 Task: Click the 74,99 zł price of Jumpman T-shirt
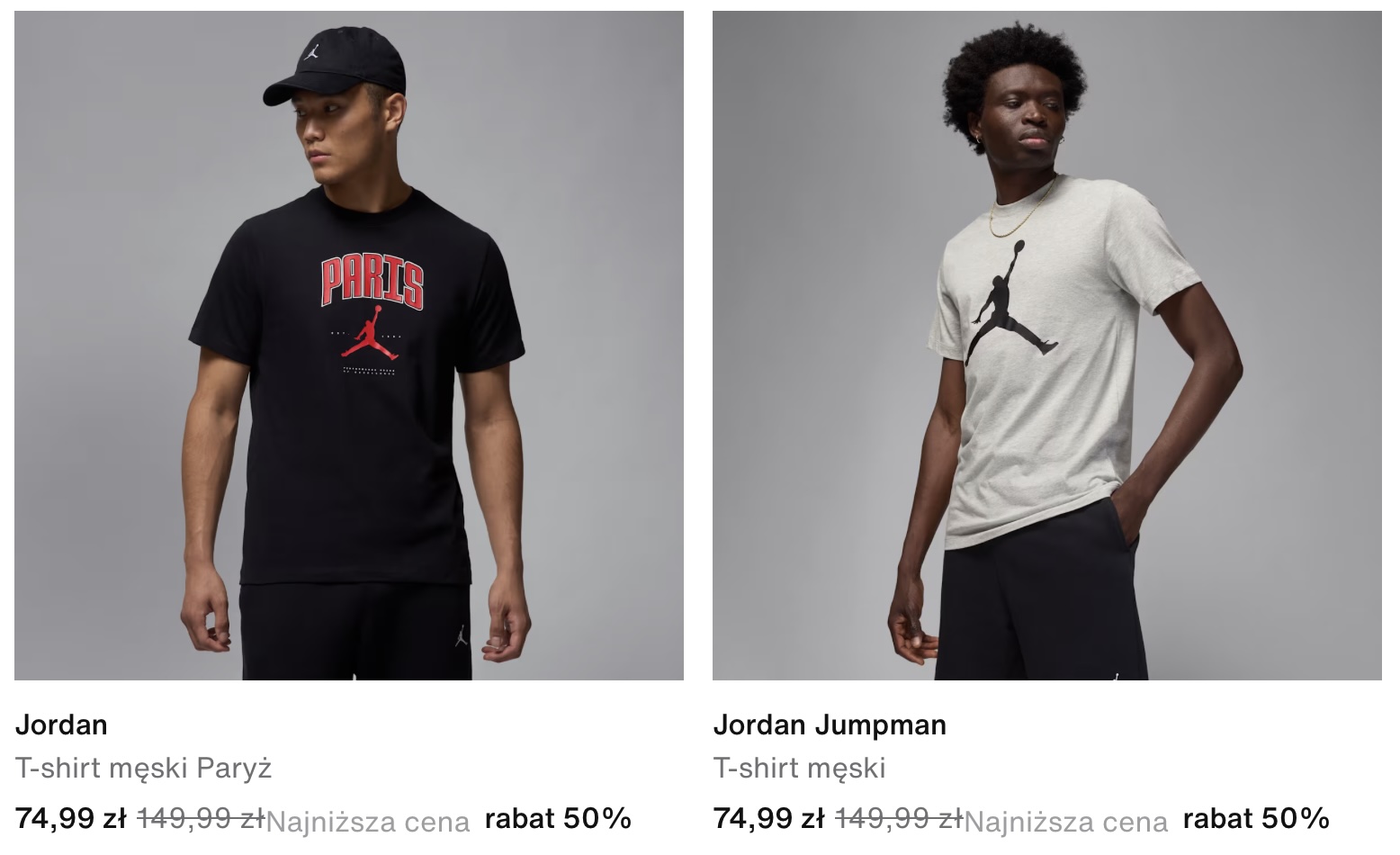tap(769, 818)
